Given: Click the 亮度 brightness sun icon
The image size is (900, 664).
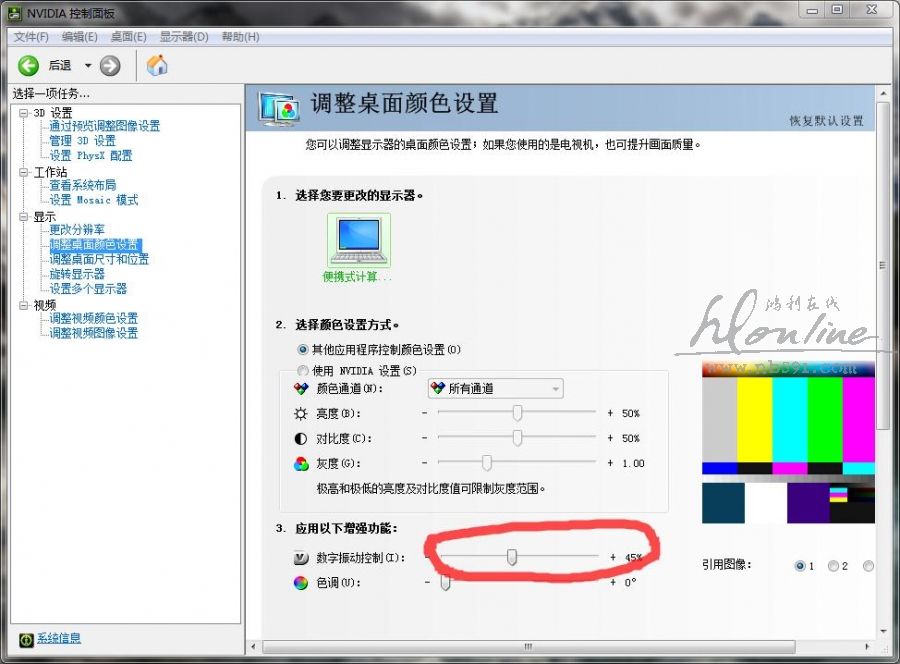Looking at the screenshot, I should pos(301,413).
